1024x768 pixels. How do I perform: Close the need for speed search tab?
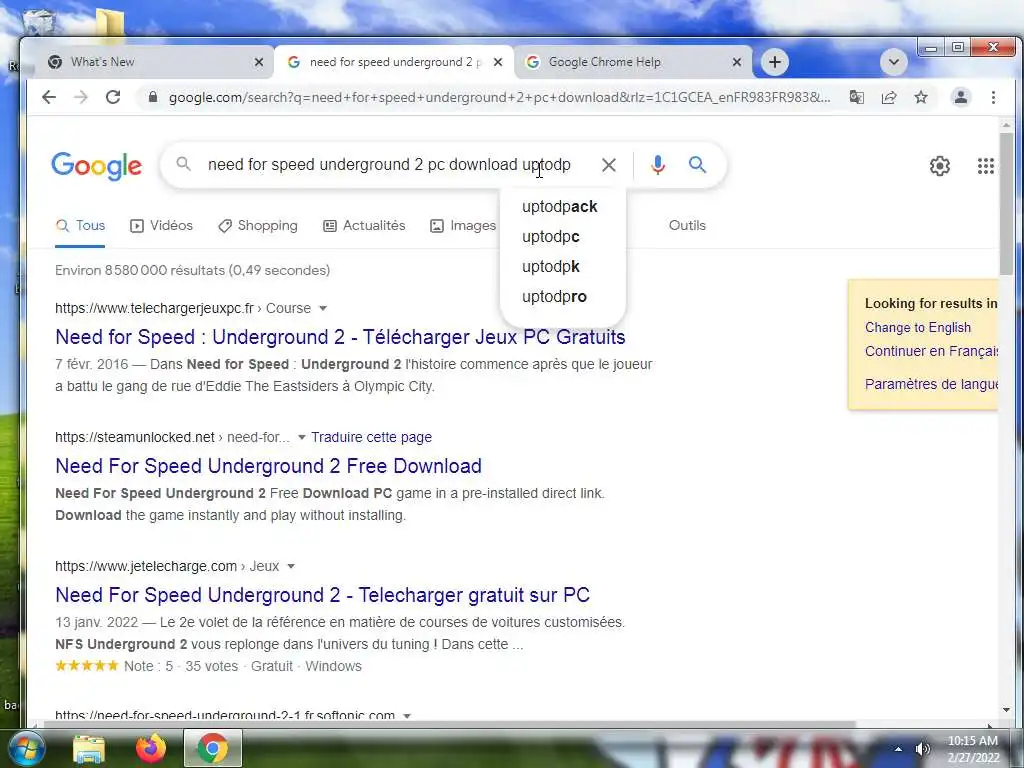[498, 62]
